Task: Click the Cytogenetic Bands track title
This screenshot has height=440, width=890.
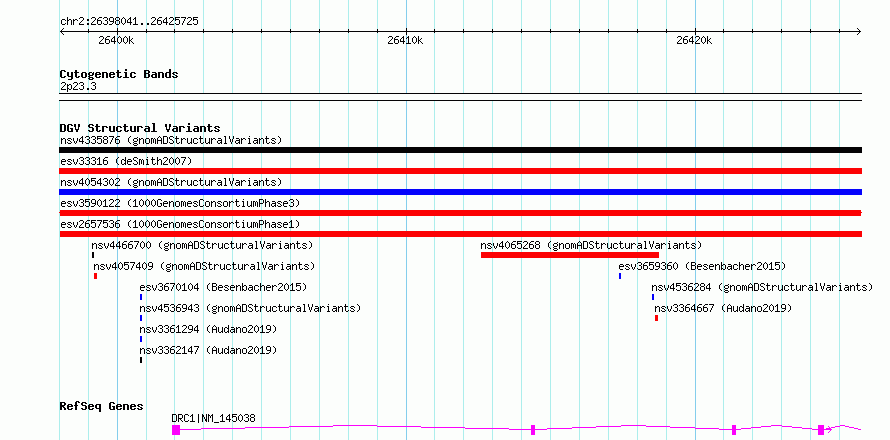Action: tap(119, 74)
